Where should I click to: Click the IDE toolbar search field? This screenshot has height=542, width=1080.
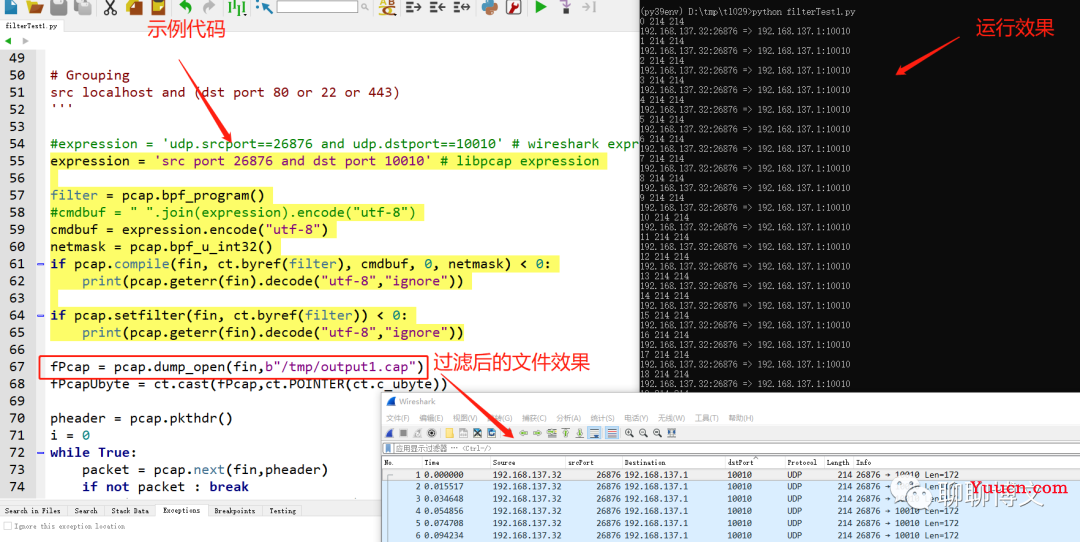click(x=318, y=7)
